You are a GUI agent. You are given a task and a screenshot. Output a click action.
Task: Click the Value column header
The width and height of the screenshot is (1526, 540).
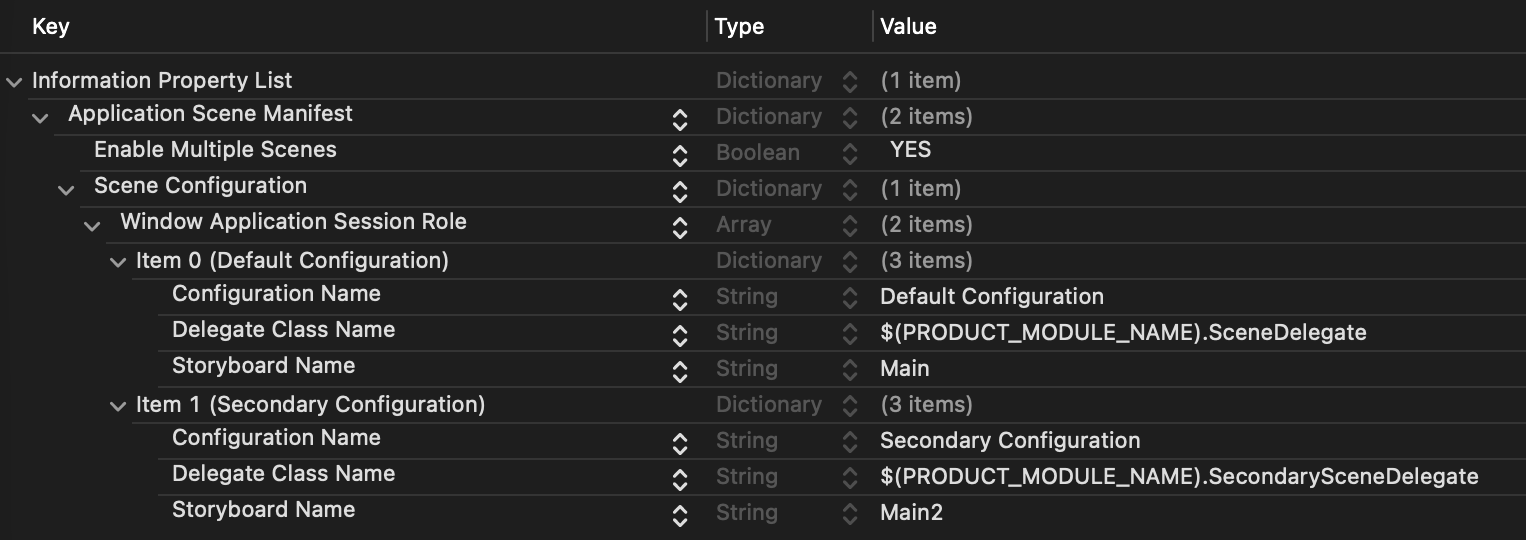908,26
